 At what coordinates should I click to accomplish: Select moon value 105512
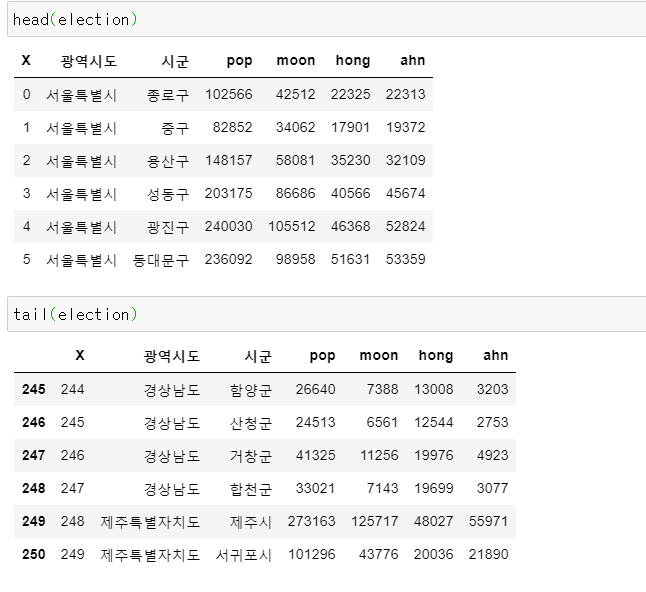pyautogui.click(x=292, y=226)
